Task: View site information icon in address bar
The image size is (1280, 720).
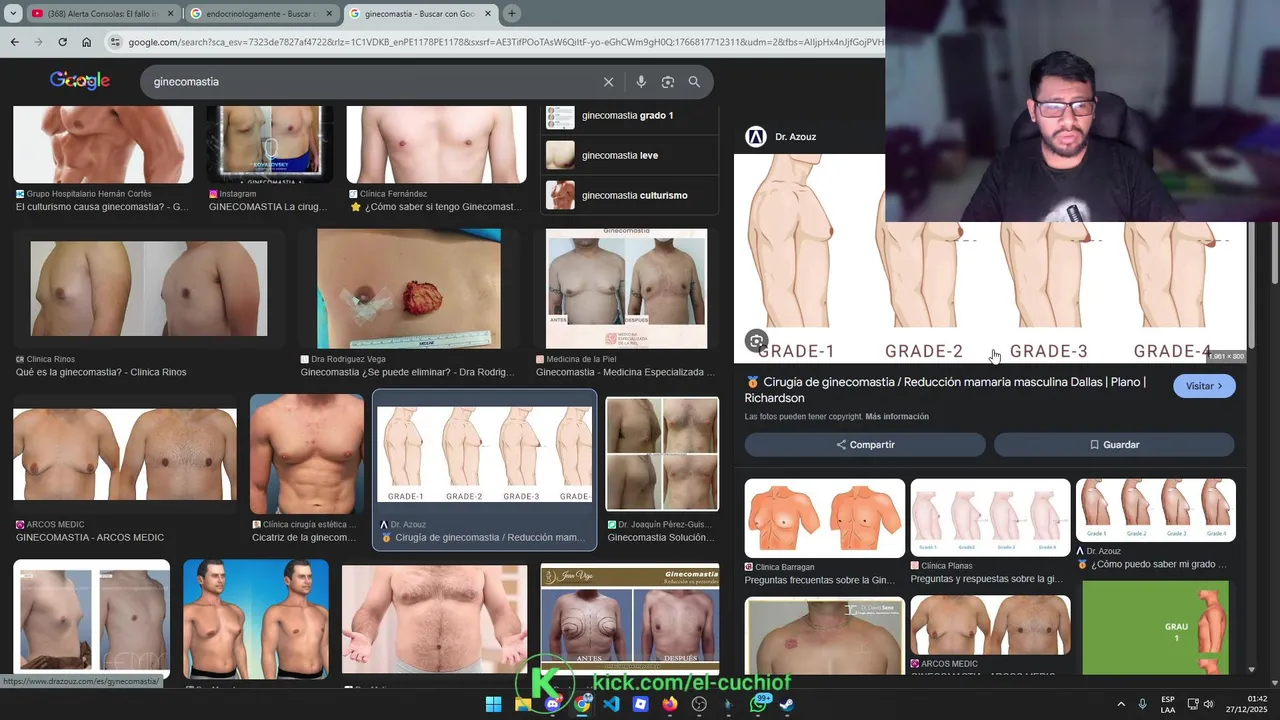Action: coord(115,42)
